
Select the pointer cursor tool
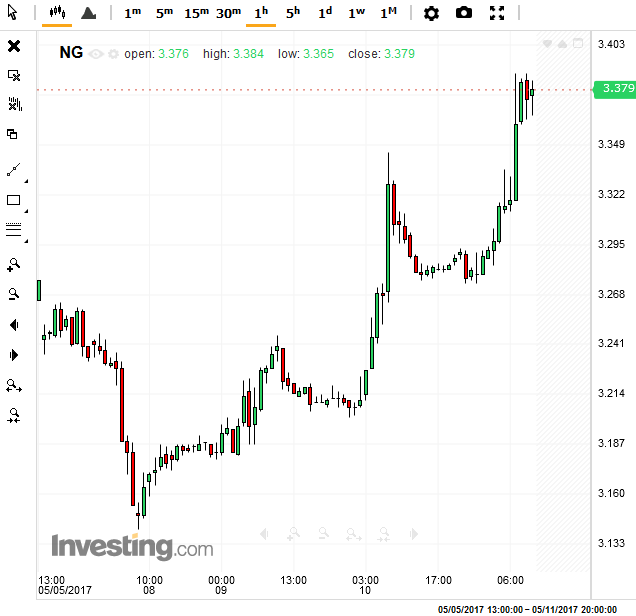click(13, 13)
